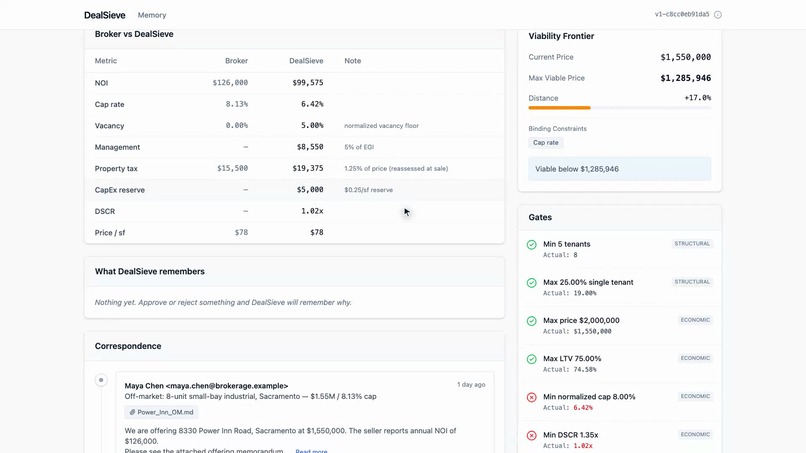The width and height of the screenshot is (806, 453).
Task: Click Broker NOI value $126,000
Action: pyautogui.click(x=230, y=82)
